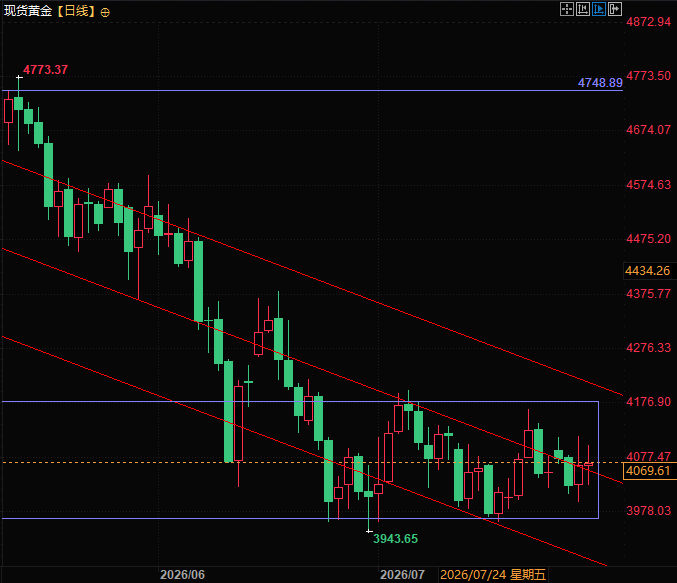This screenshot has width=677, height=583.
Task: Click the 2026/07 date axis label
Action: [402, 575]
